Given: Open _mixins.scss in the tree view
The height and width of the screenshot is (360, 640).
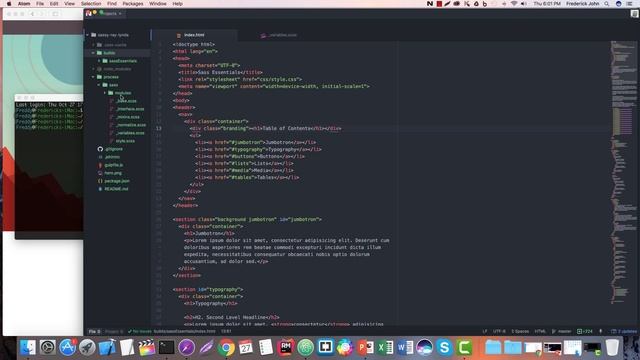Looking at the screenshot, I should pos(128,117).
